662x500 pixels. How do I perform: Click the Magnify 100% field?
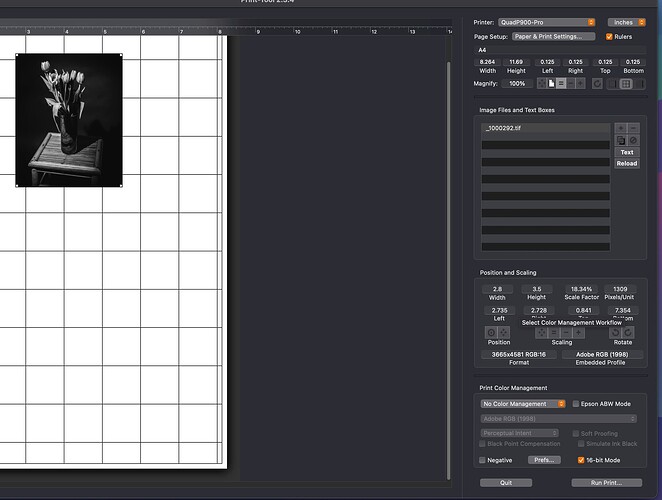[517, 84]
